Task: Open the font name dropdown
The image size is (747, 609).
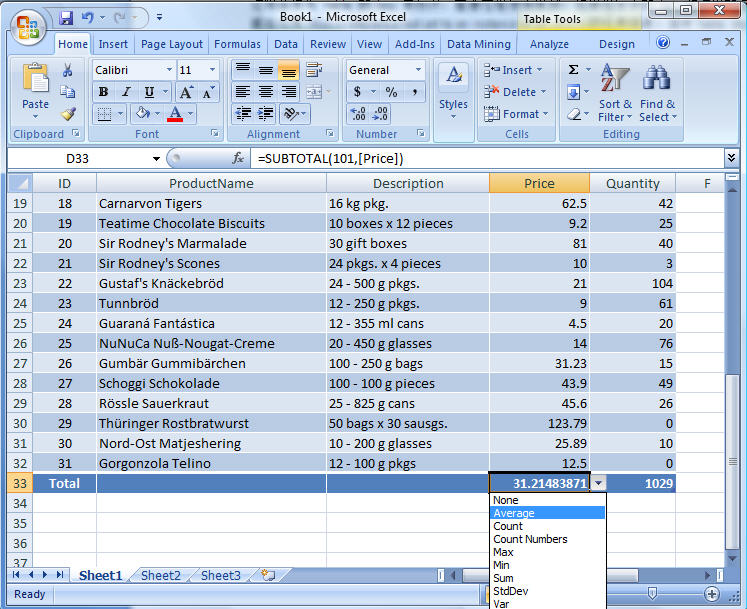Action: 169,70
